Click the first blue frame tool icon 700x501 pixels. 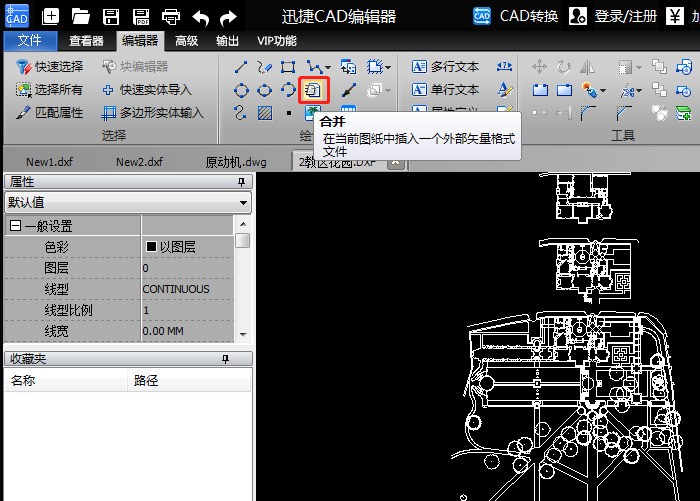tap(540, 91)
